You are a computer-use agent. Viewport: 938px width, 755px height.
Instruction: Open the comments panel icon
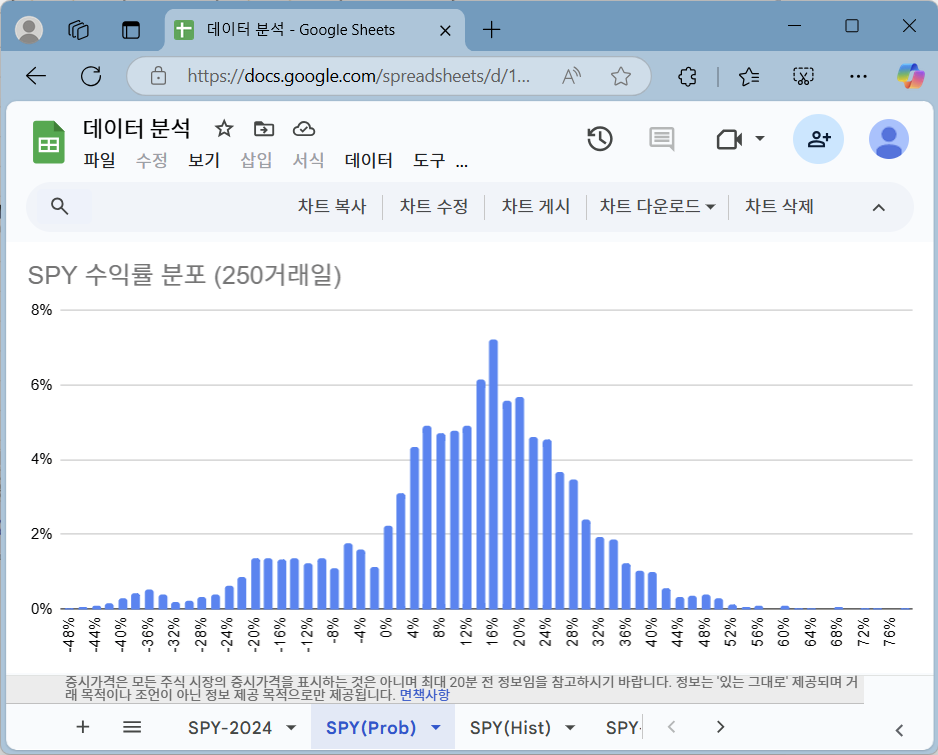(662, 139)
